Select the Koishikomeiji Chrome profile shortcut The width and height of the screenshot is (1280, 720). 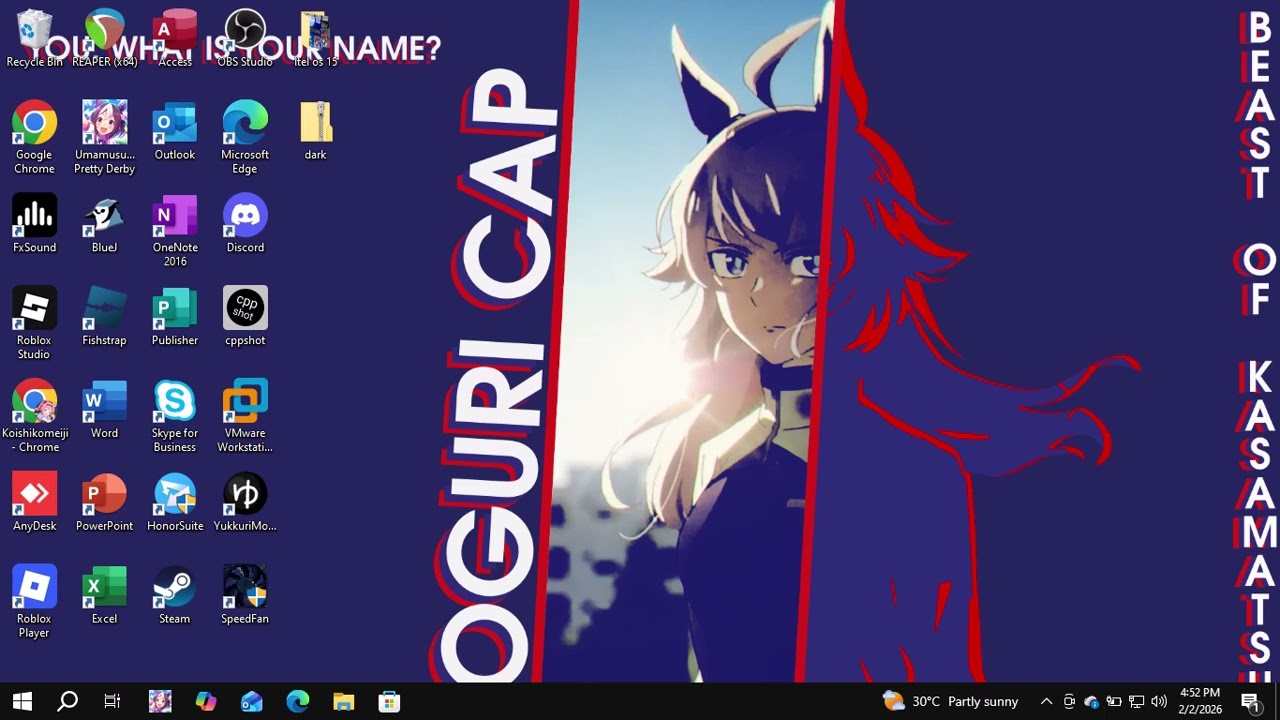pos(34,416)
